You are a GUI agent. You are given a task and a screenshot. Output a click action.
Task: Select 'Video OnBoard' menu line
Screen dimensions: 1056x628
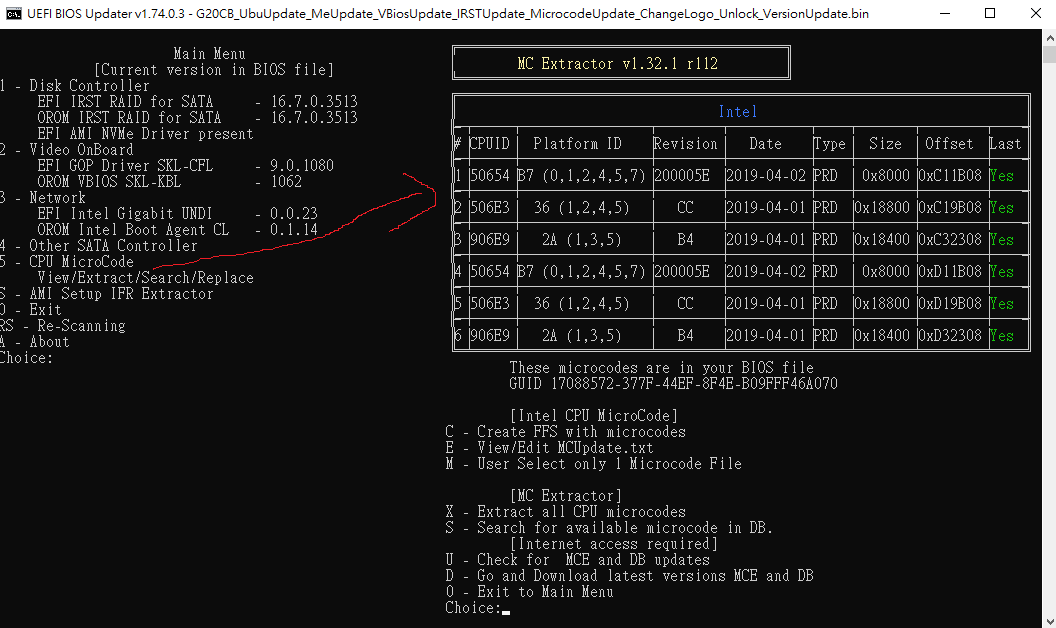pyautogui.click(x=66, y=150)
